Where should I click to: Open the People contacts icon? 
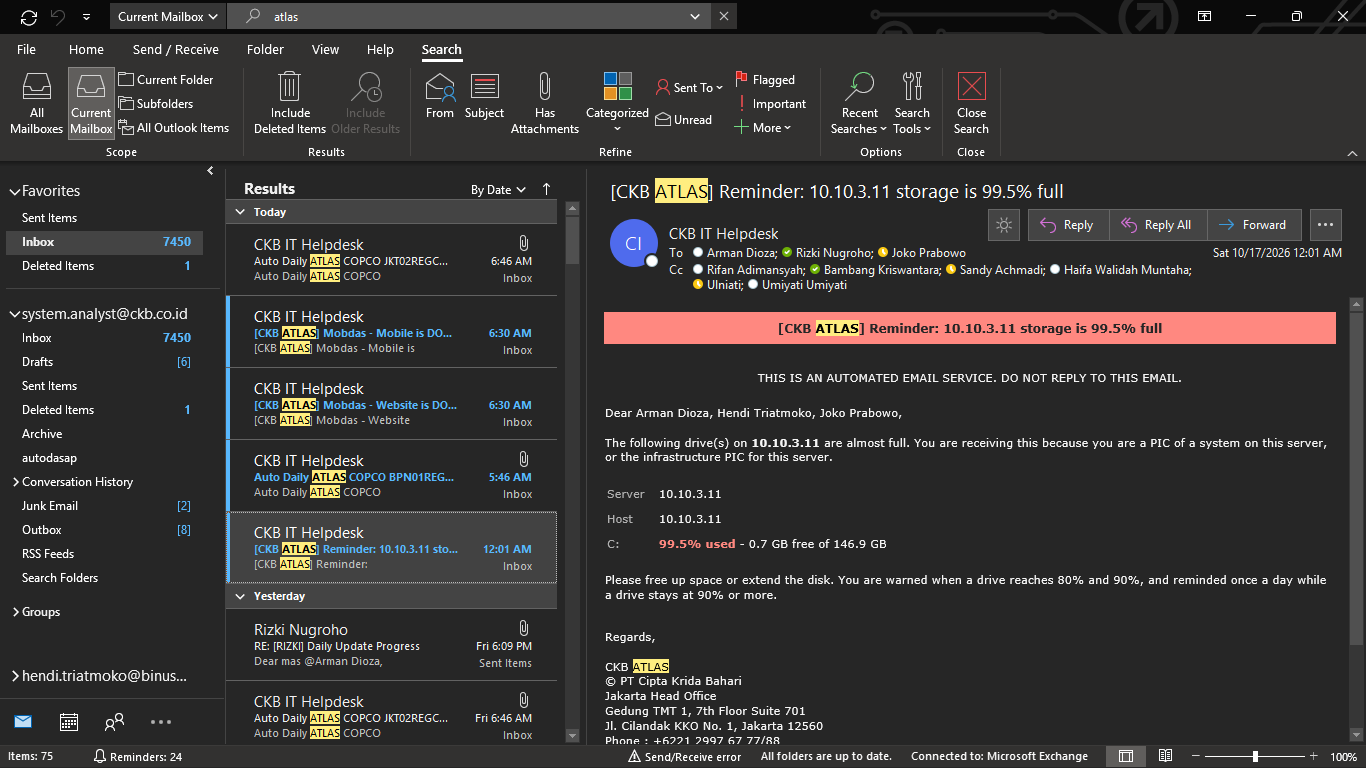[x=115, y=722]
